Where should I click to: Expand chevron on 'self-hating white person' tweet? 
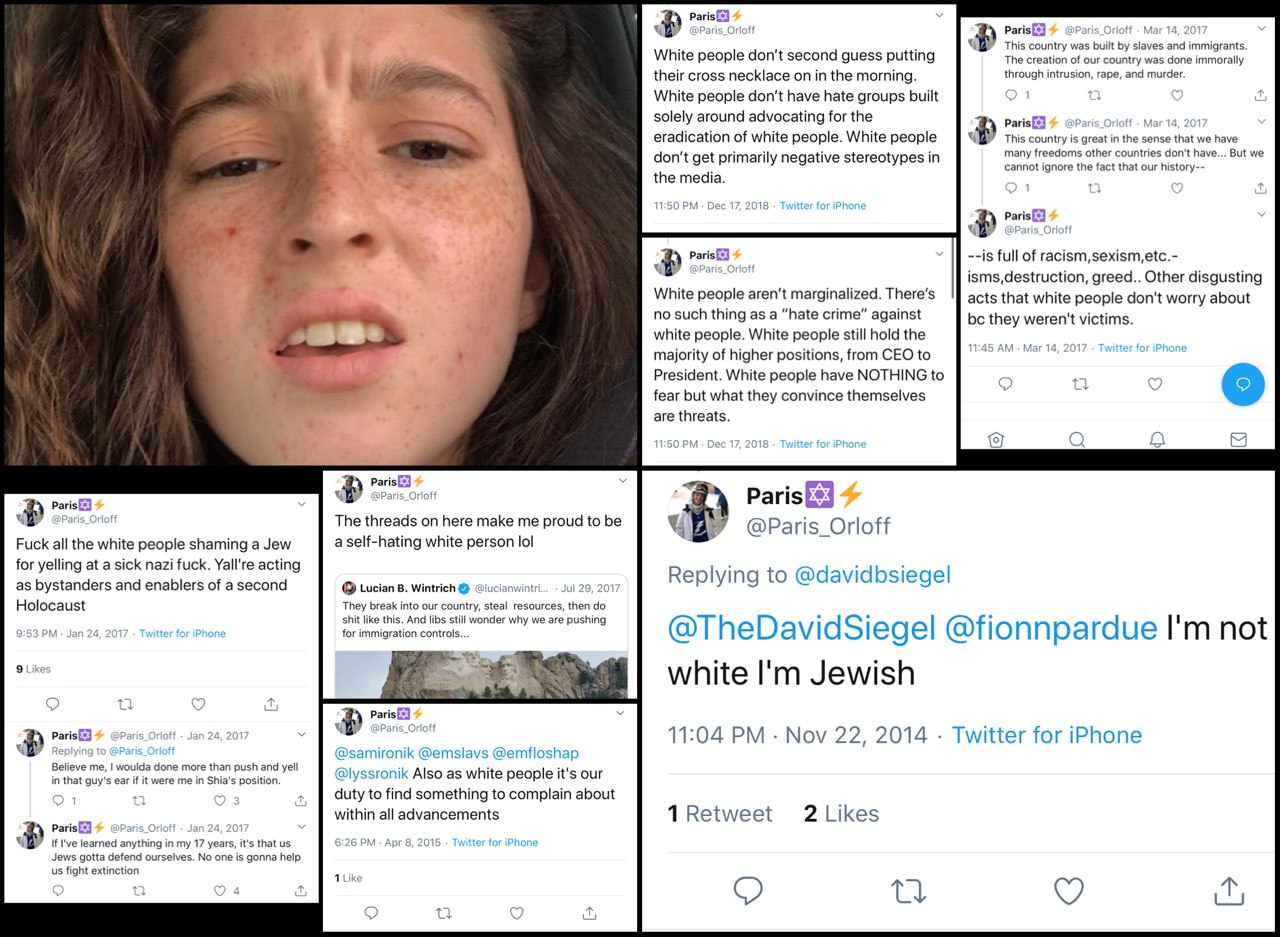tap(622, 482)
